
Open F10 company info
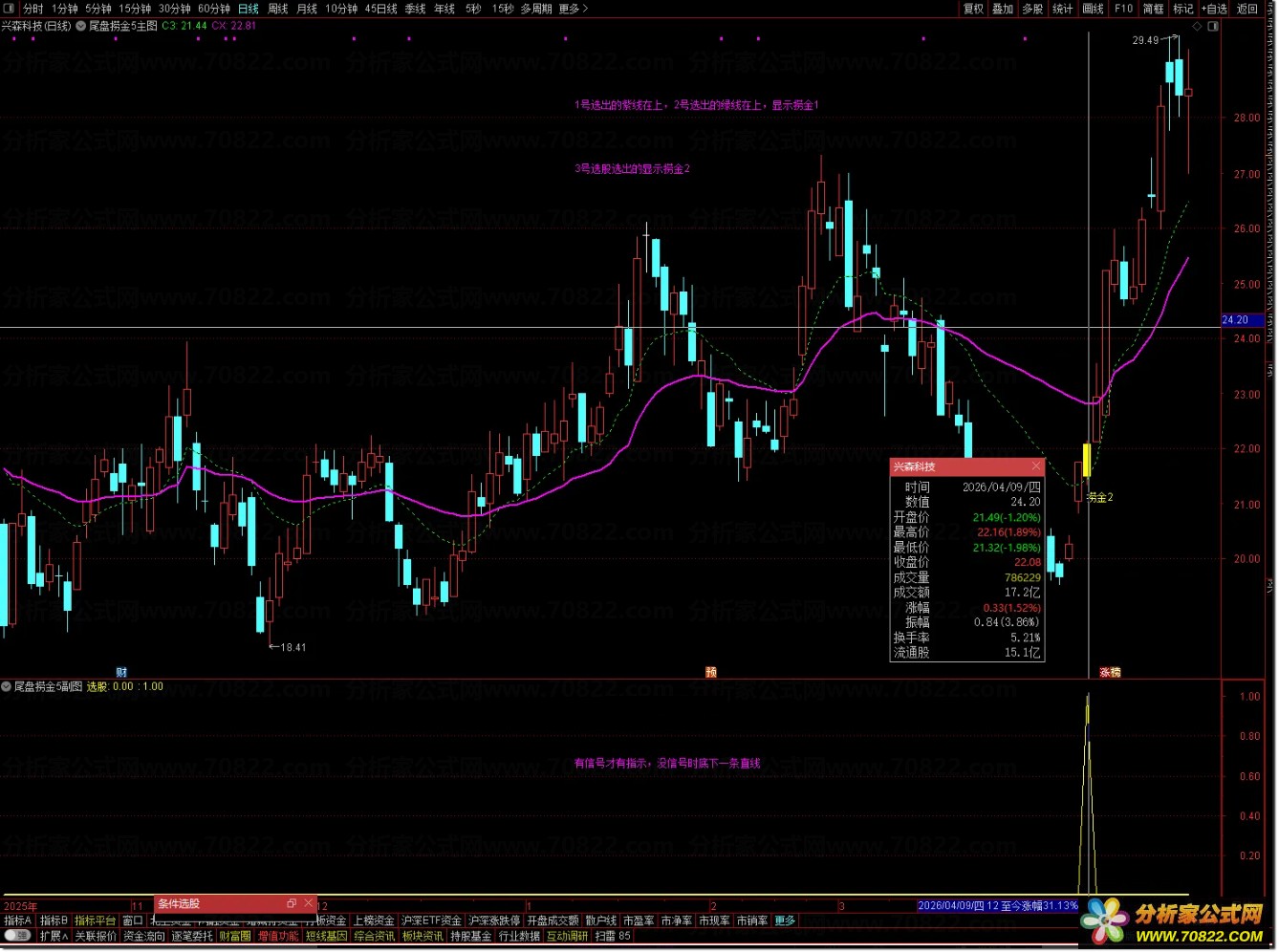pyautogui.click(x=1123, y=9)
